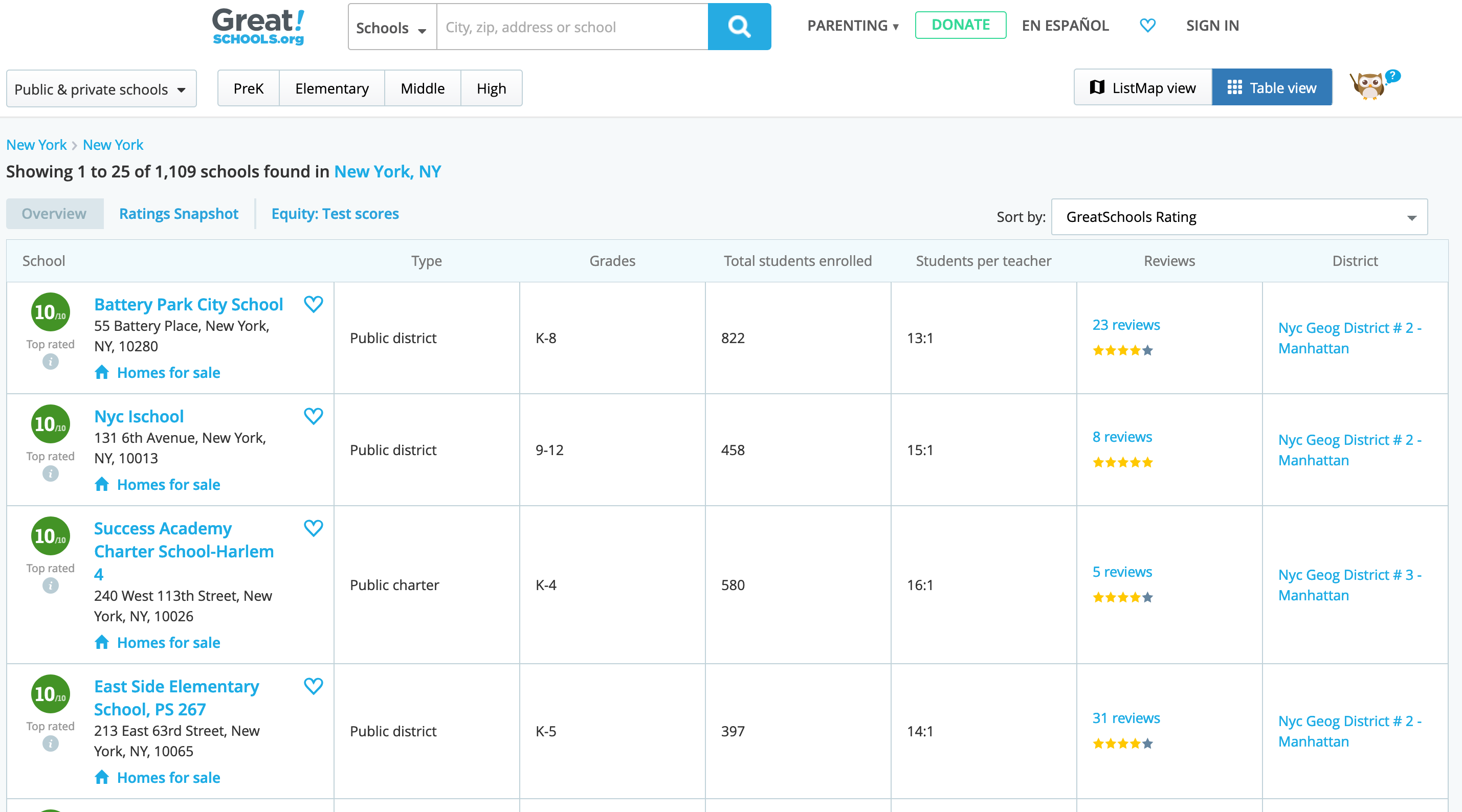The width and height of the screenshot is (1462, 812).
Task: Switch to Ratings Snapshot tab
Action: [179, 213]
